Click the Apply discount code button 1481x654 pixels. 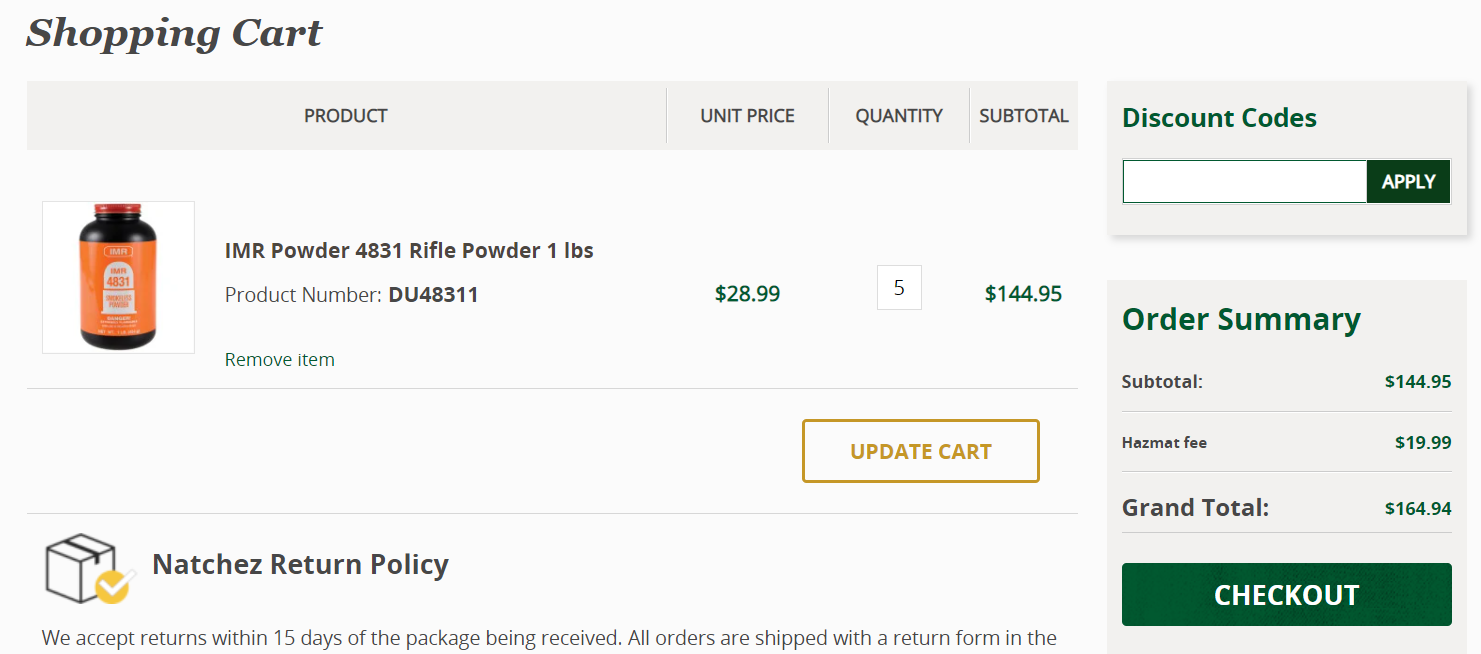point(1408,182)
